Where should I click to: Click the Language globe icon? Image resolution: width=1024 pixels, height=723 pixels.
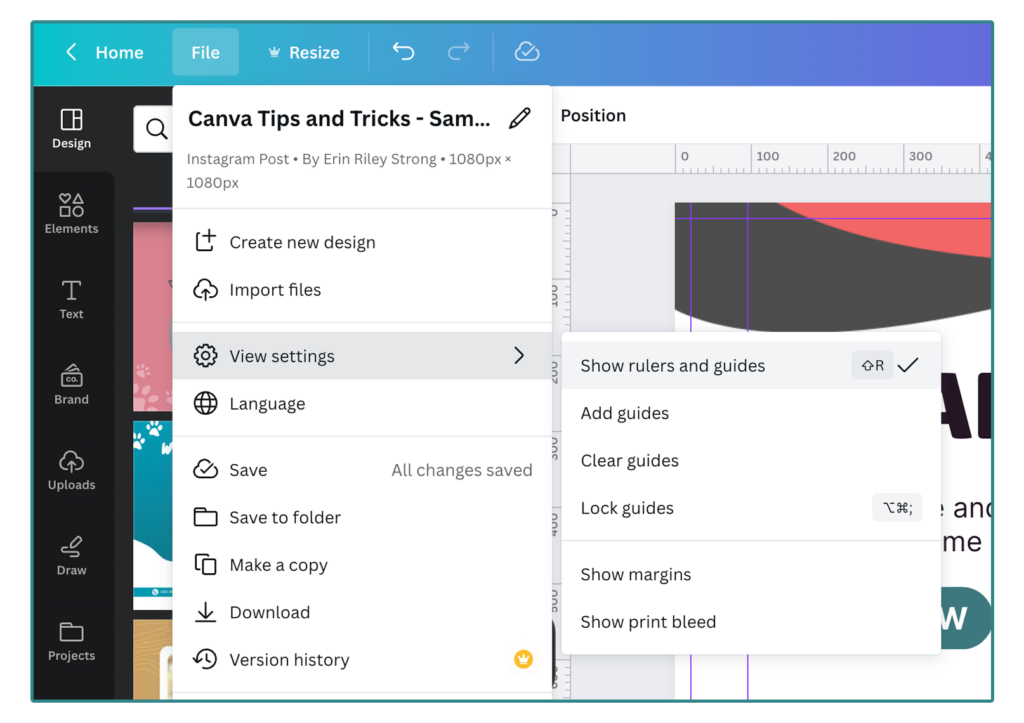(205, 404)
